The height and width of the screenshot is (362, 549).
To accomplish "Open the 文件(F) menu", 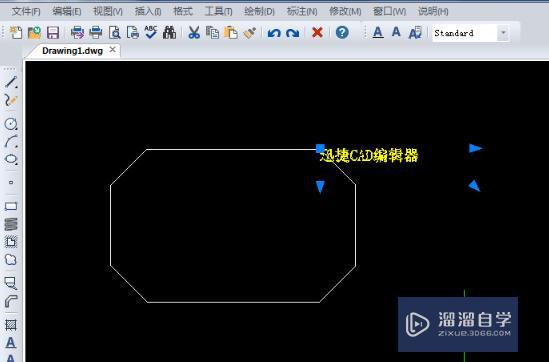I will (26, 12).
